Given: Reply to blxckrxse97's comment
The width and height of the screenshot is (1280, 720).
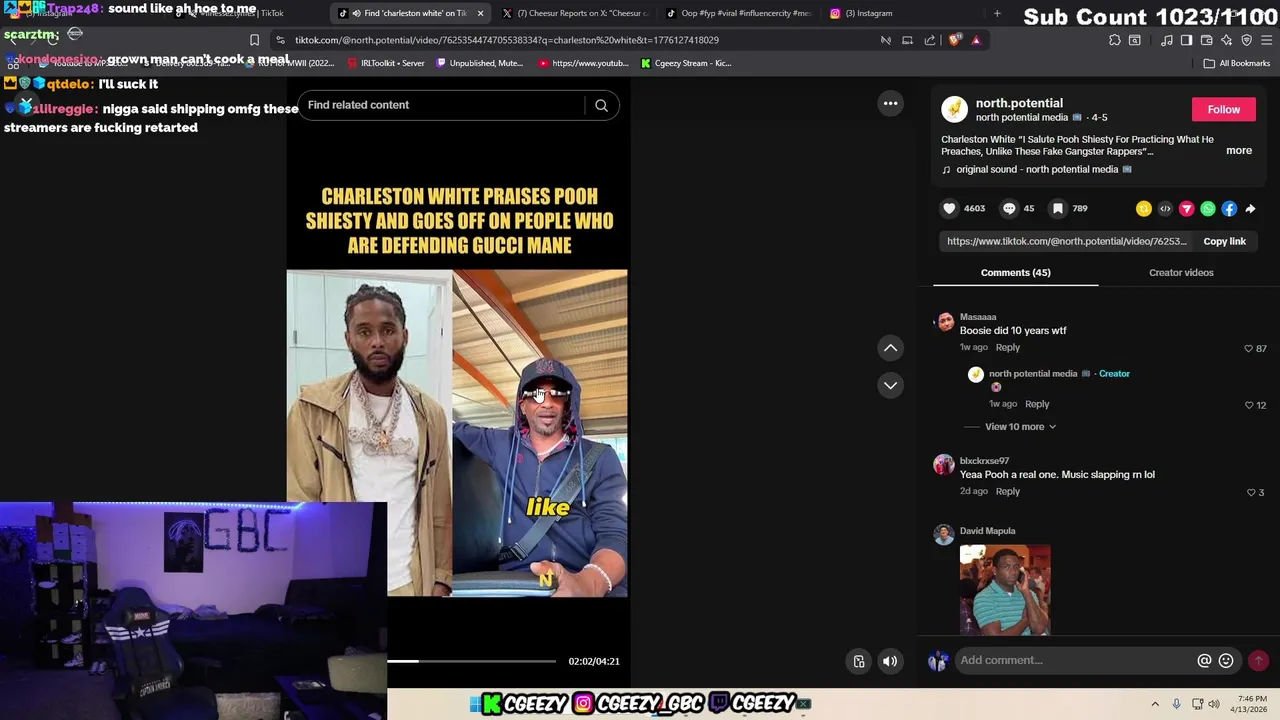Looking at the screenshot, I should [x=1008, y=491].
